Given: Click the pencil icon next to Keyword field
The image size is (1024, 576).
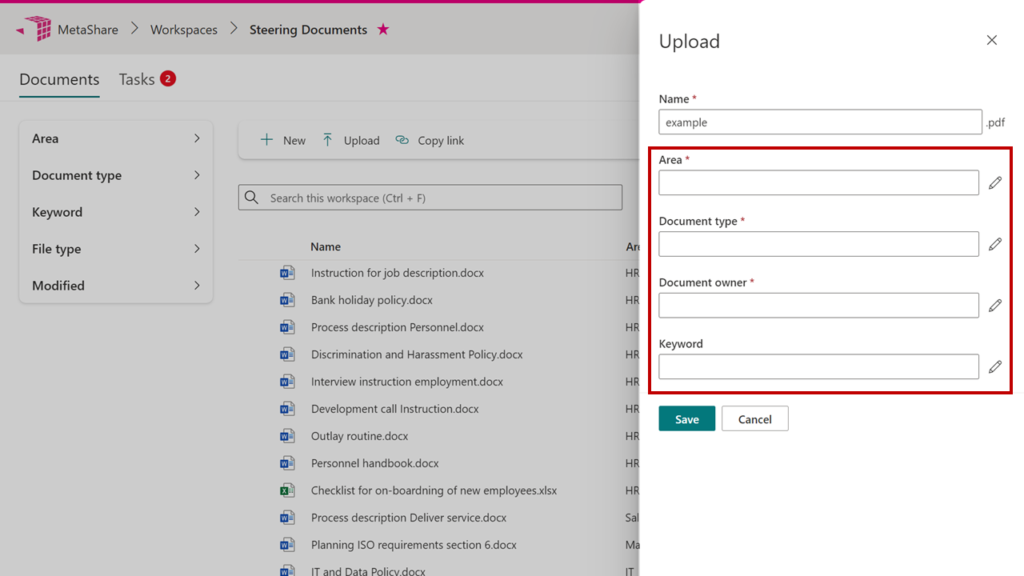Looking at the screenshot, I should (995, 367).
